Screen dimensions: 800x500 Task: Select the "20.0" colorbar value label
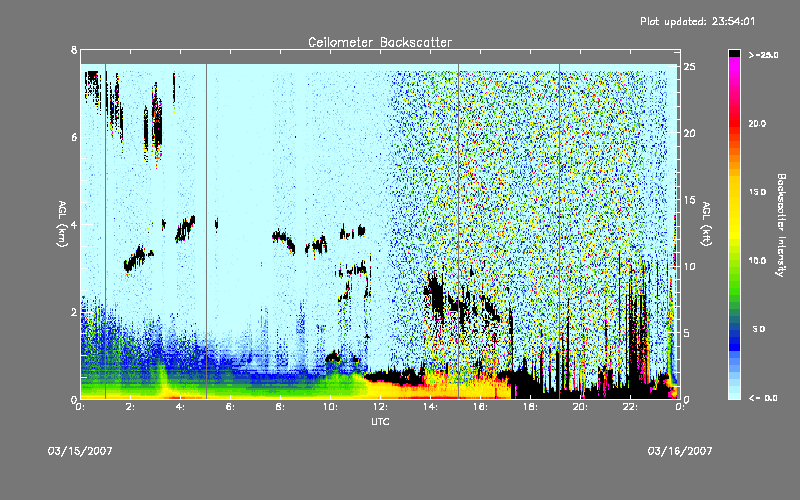(757, 123)
